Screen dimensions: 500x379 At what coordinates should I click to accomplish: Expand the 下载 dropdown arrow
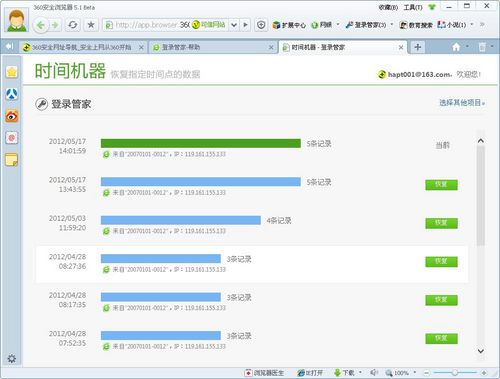[x=360, y=372]
